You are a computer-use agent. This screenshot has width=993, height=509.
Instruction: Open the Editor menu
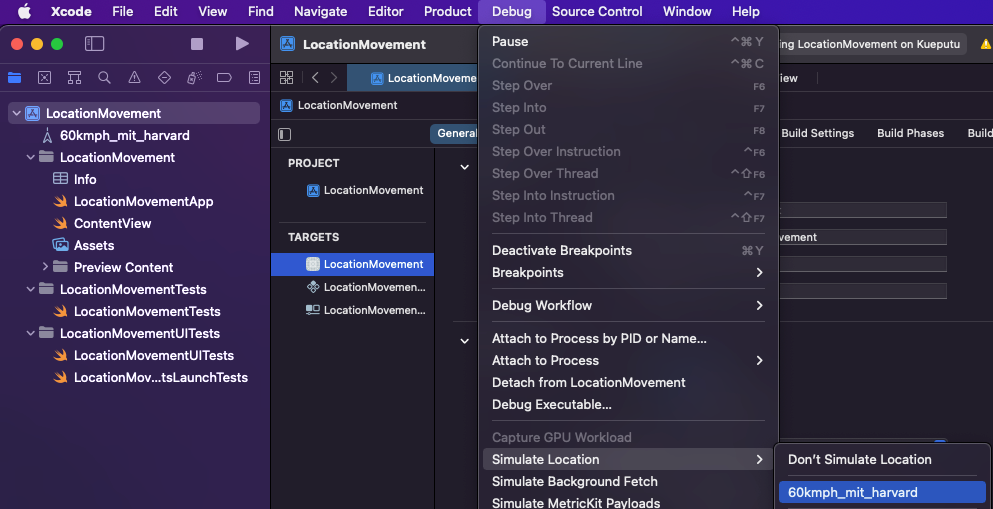pos(386,11)
